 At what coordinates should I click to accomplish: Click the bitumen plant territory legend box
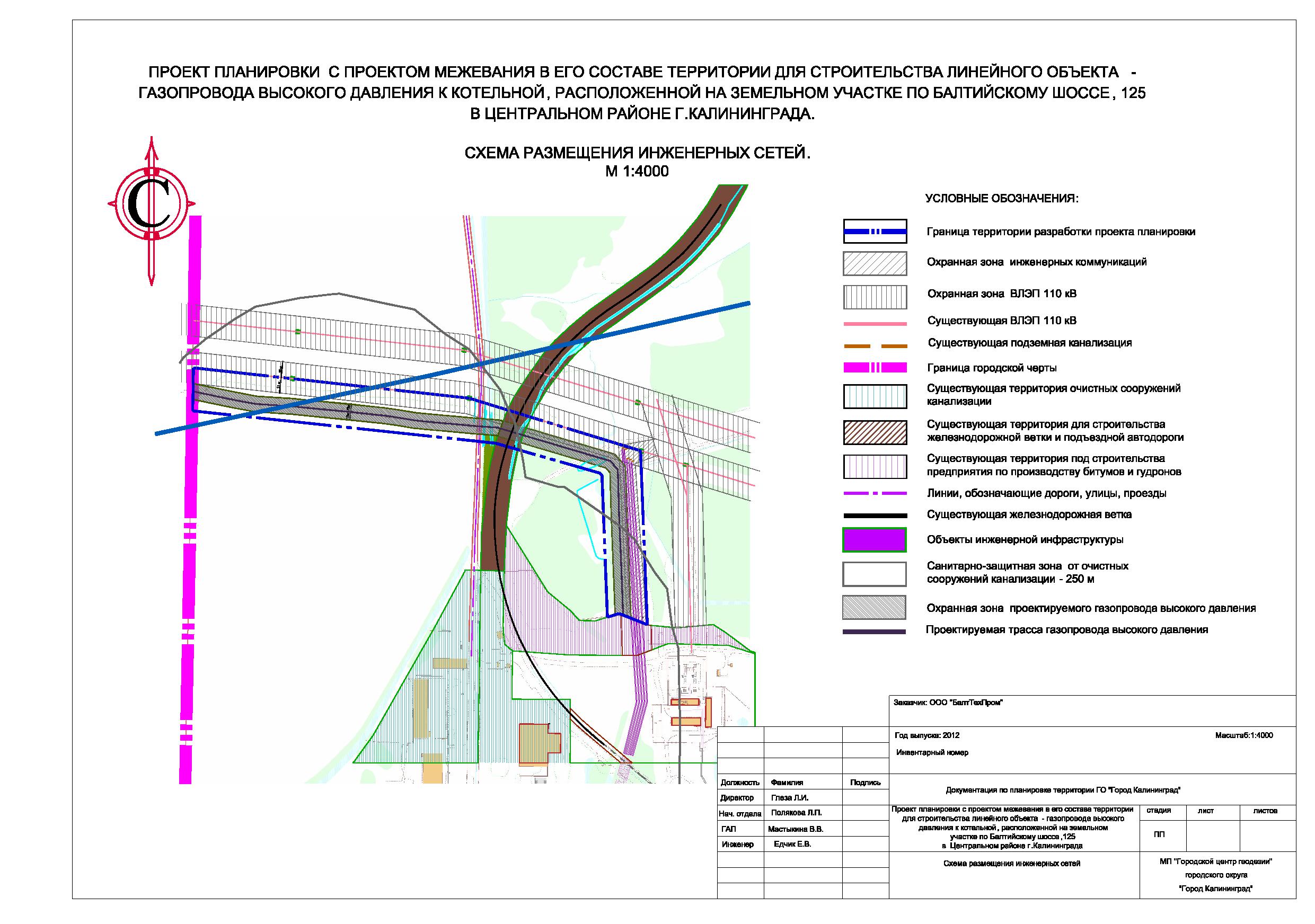click(874, 466)
